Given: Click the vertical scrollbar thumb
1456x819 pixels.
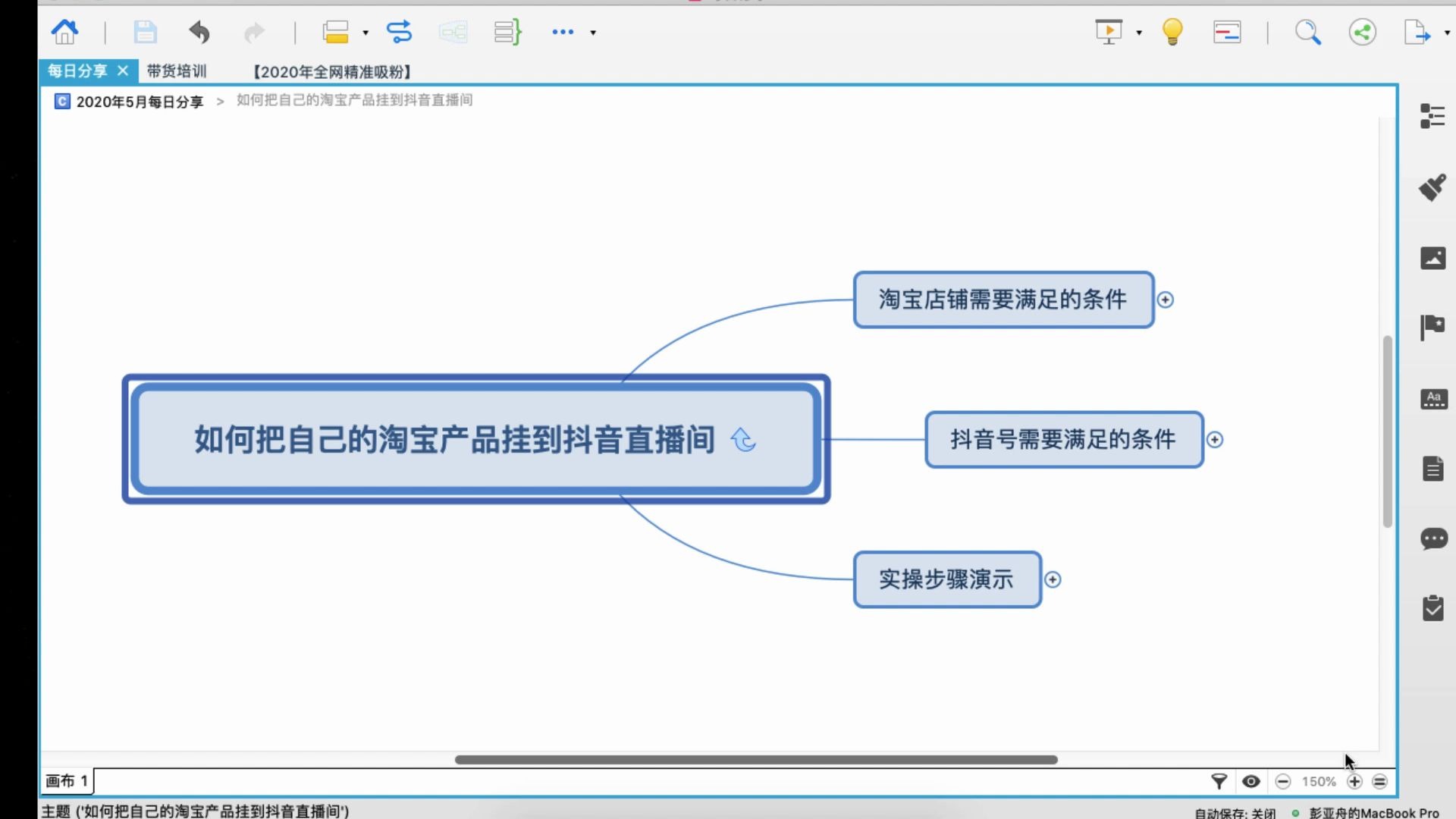Looking at the screenshot, I should click(x=1388, y=431).
